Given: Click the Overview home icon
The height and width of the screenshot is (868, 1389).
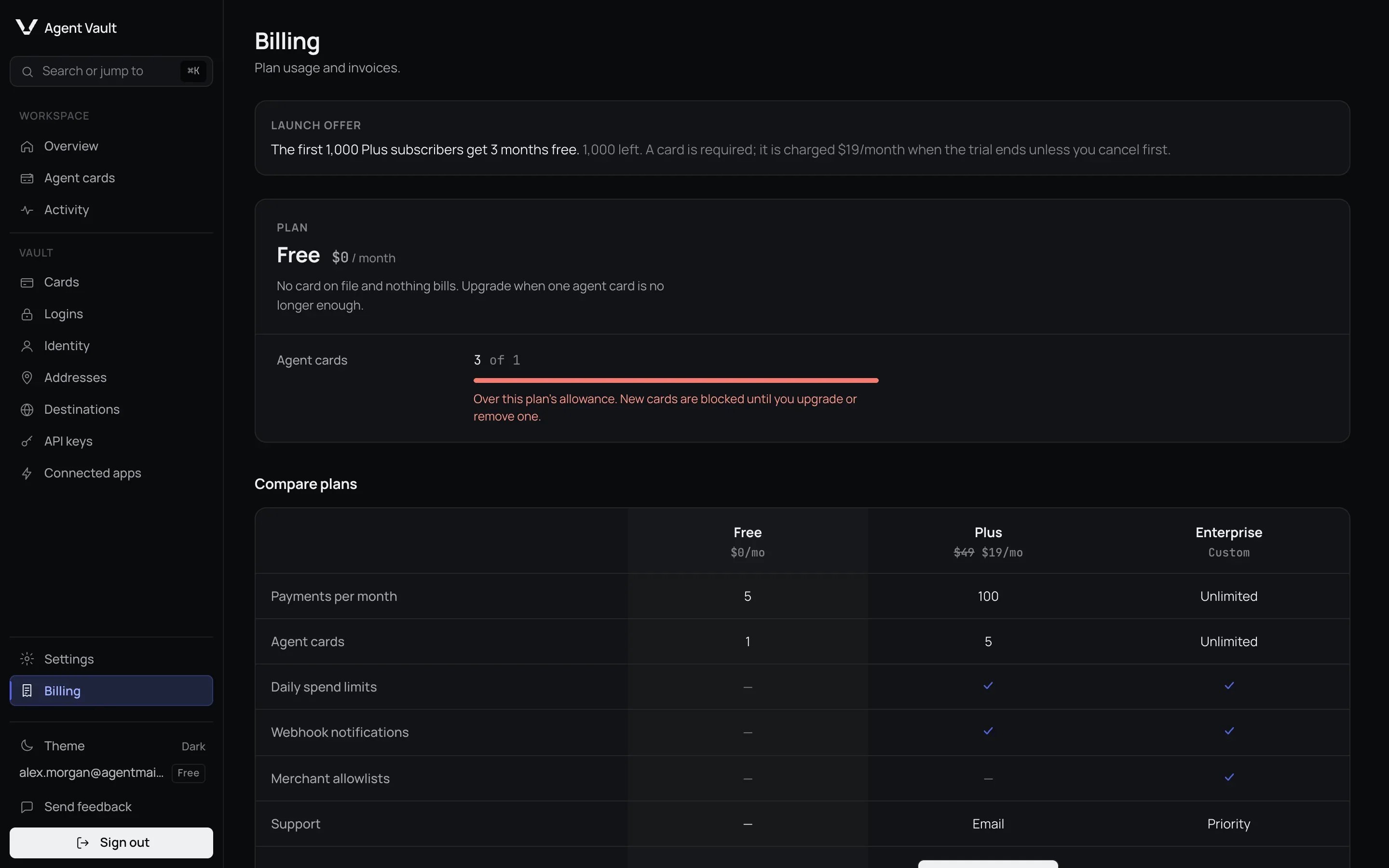Looking at the screenshot, I should pyautogui.click(x=27, y=147).
